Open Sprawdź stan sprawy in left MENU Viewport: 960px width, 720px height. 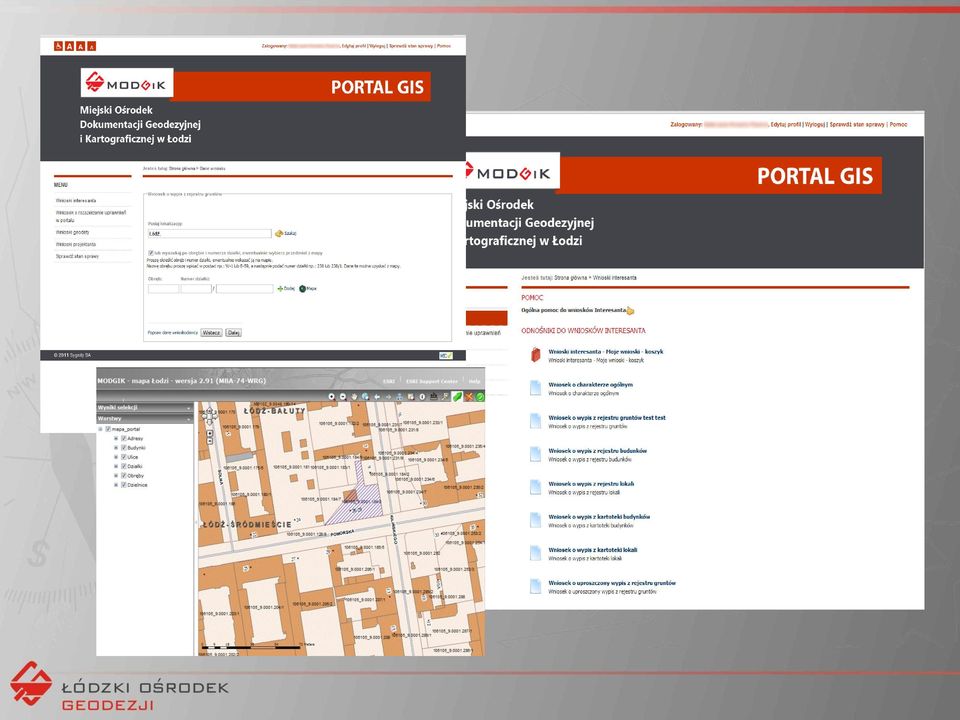77,257
